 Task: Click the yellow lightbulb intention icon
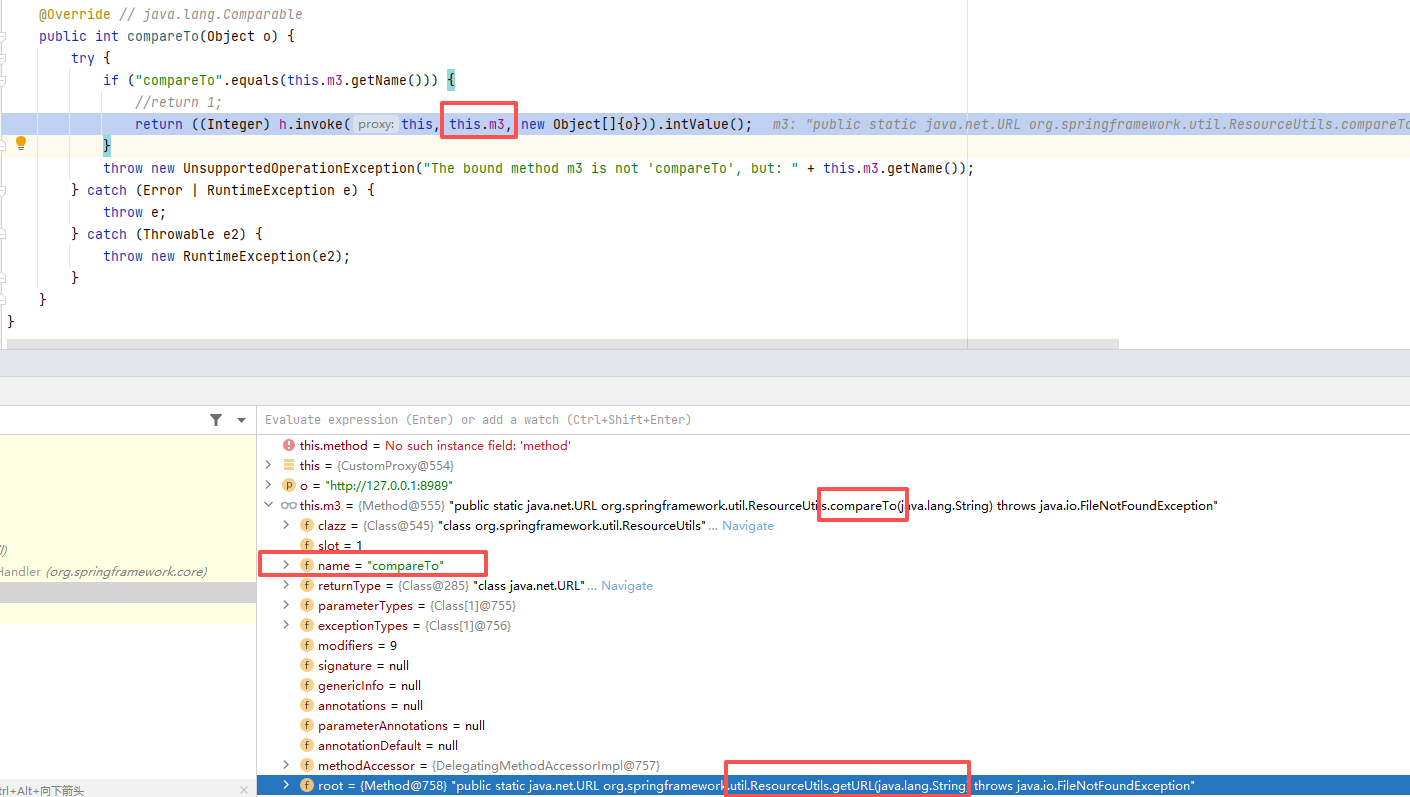coord(20,144)
